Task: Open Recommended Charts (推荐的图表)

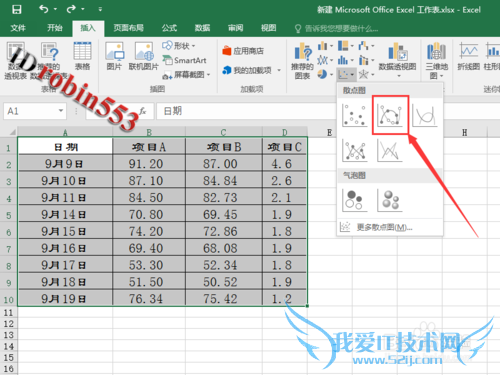Action: [302, 61]
